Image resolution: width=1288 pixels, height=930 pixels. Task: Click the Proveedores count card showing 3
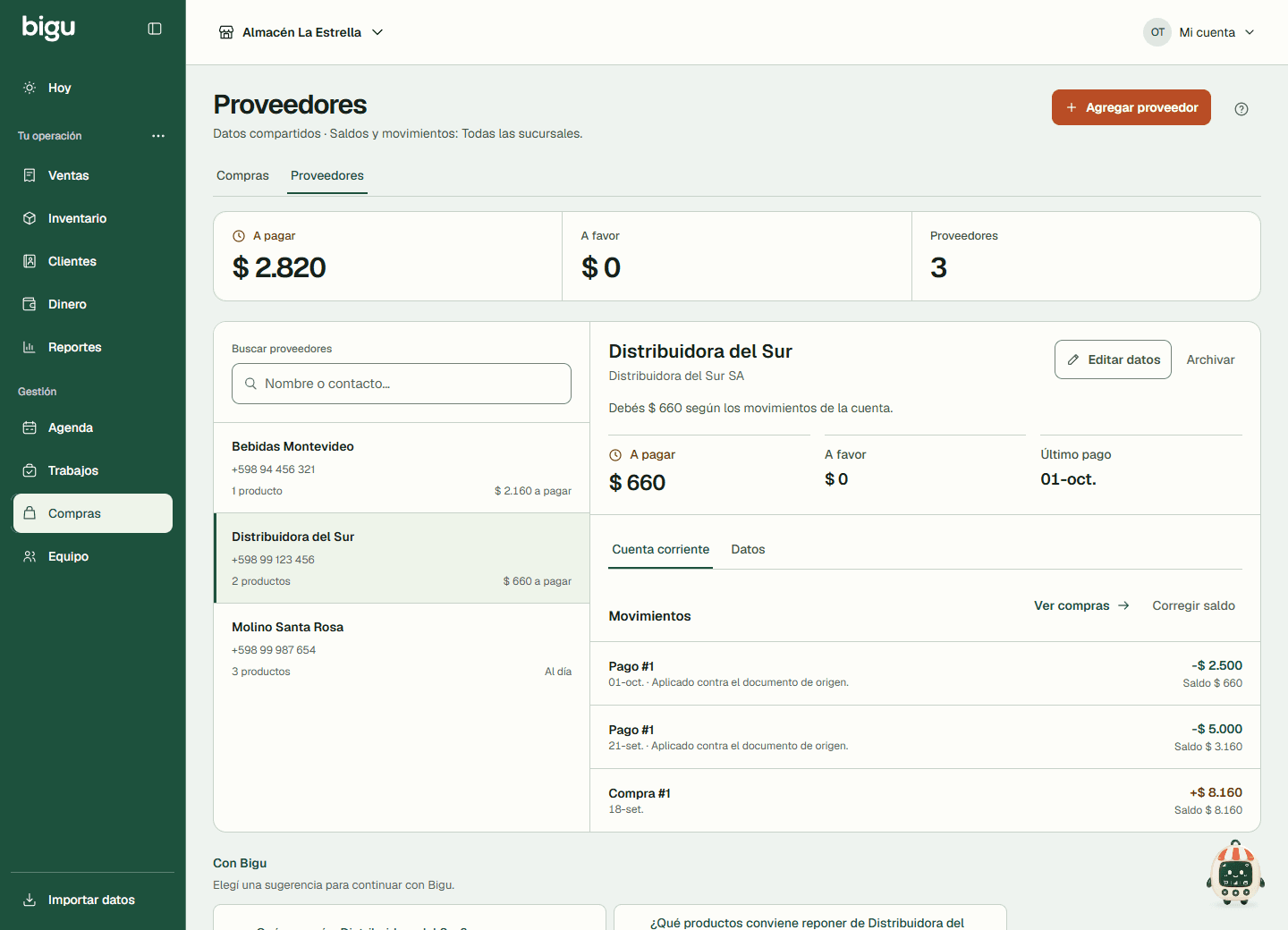coord(1086,256)
